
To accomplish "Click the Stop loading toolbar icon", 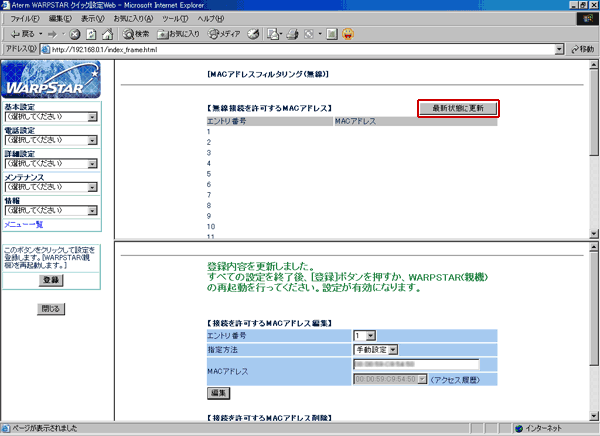I will point(75,33).
